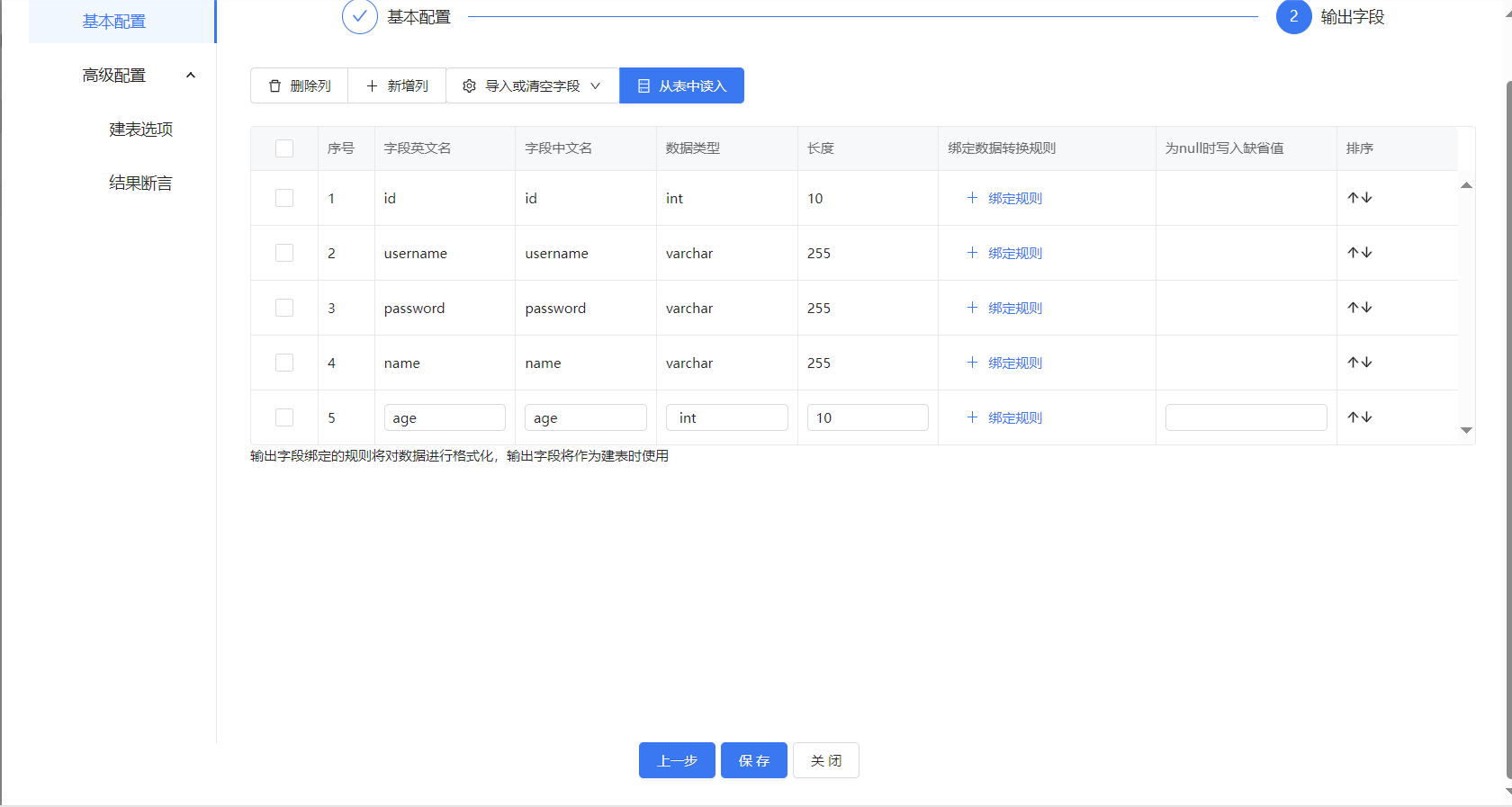Click 绑定规则 link for age row

point(1015,417)
